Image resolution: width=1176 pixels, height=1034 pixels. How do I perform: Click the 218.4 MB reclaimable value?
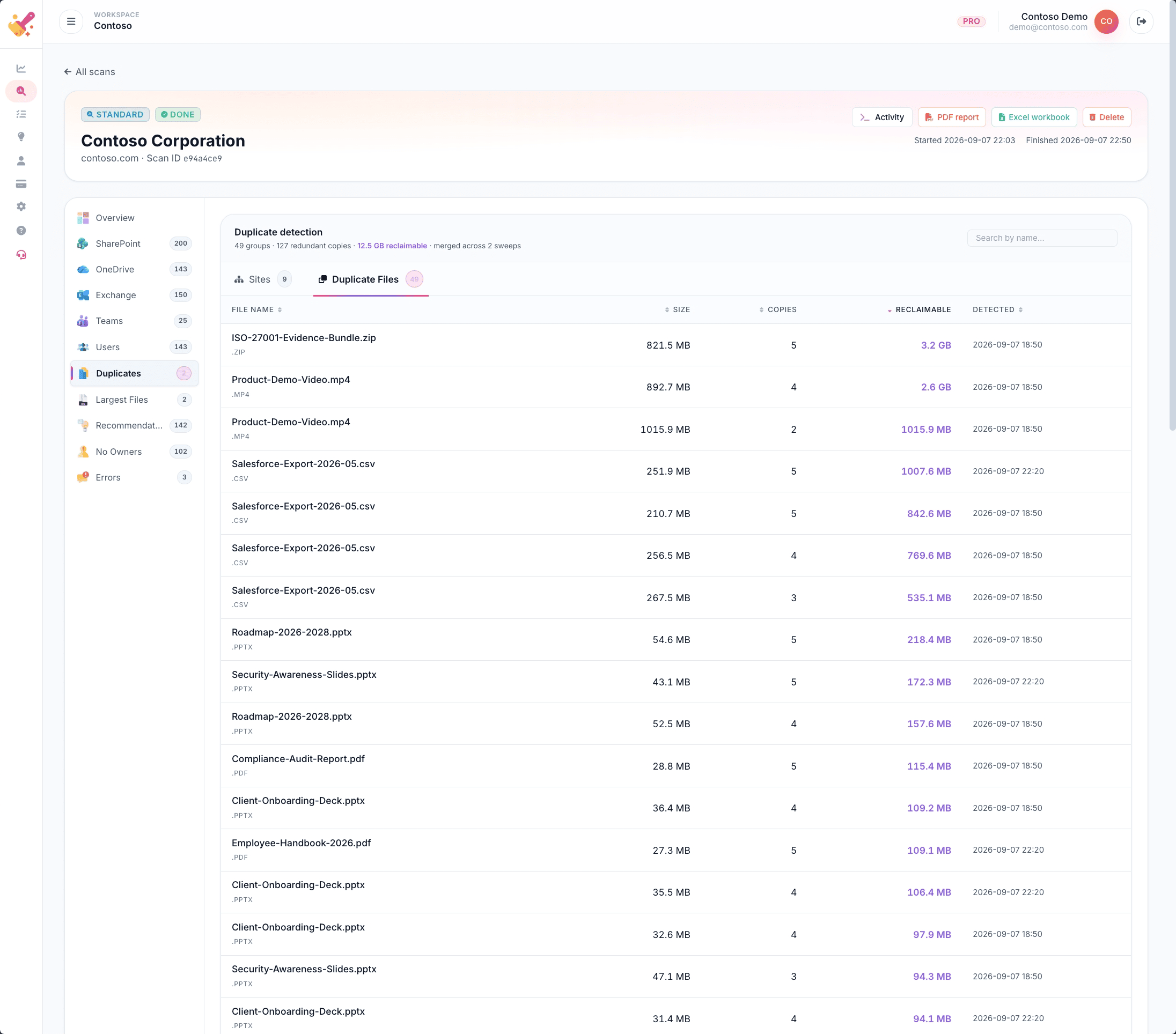[x=929, y=639]
